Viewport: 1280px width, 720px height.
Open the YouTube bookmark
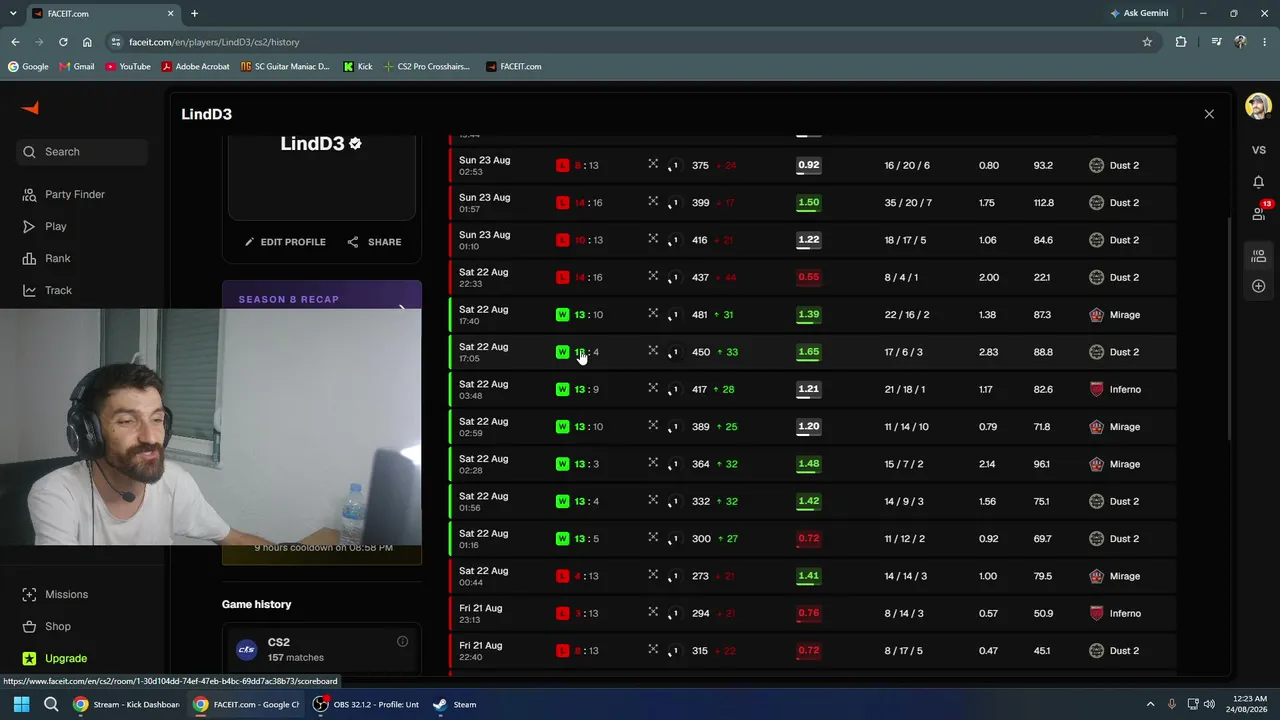(x=128, y=67)
